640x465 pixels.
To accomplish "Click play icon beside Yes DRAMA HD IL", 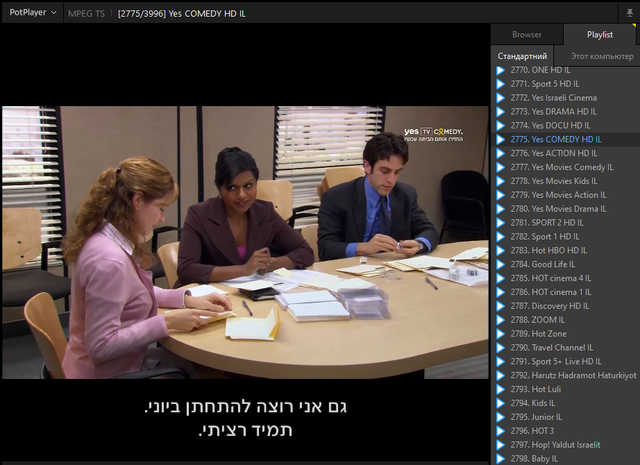I will tap(500, 112).
